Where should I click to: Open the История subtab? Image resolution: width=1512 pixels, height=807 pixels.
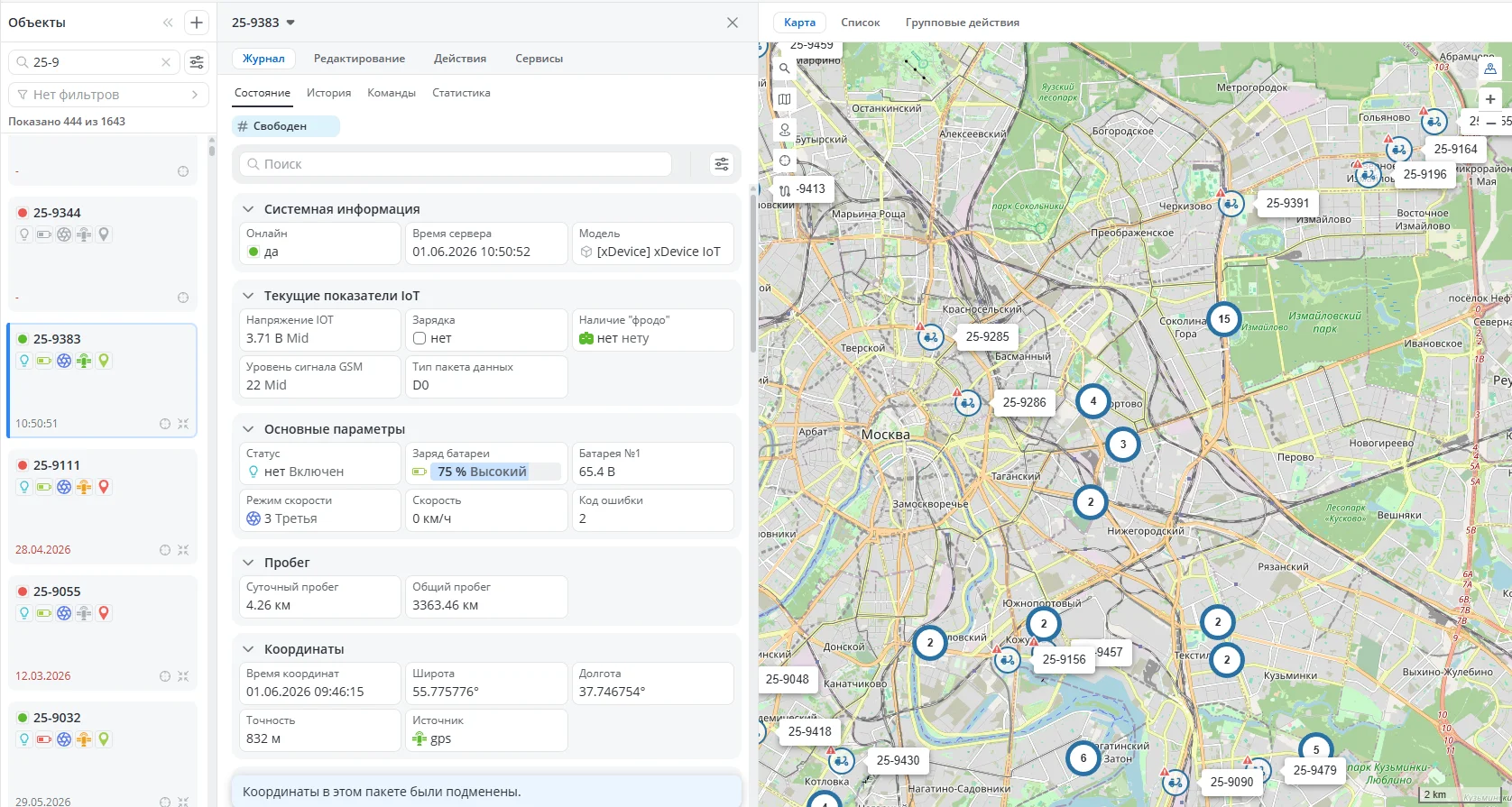328,93
